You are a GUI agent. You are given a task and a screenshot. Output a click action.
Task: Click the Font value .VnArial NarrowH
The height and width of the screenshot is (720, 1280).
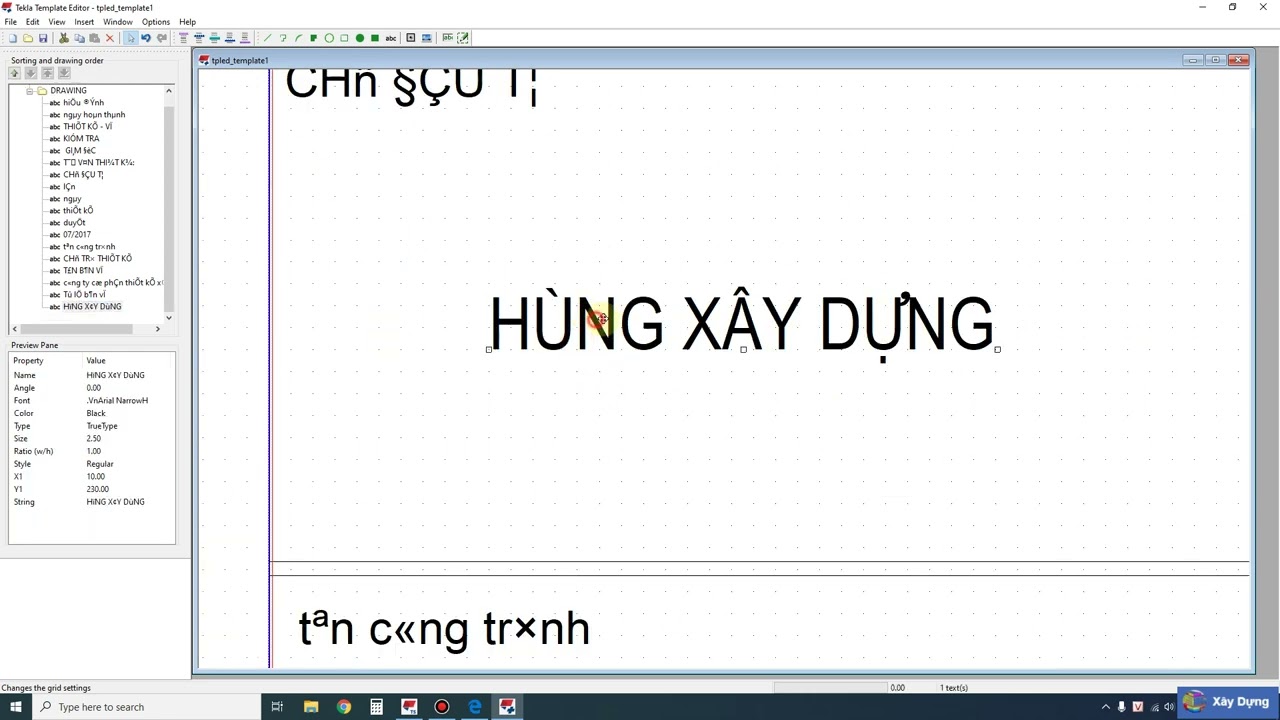click(117, 401)
